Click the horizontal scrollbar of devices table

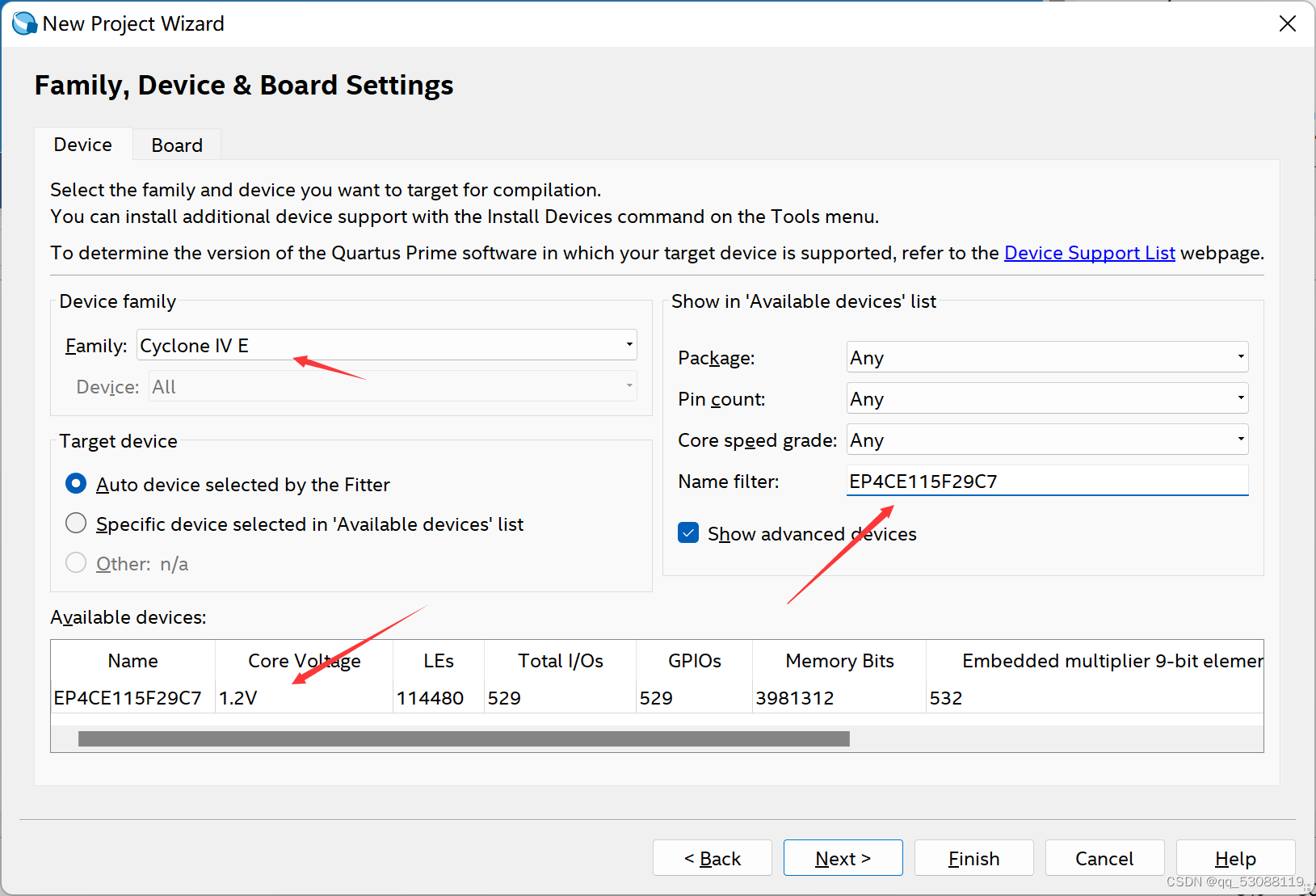(464, 738)
